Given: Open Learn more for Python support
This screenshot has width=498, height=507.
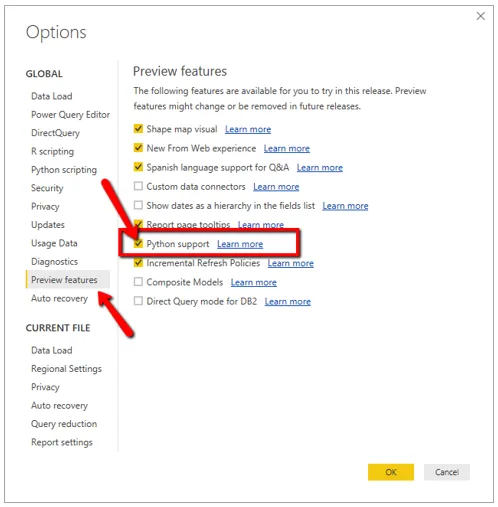Looking at the screenshot, I should click(240, 244).
